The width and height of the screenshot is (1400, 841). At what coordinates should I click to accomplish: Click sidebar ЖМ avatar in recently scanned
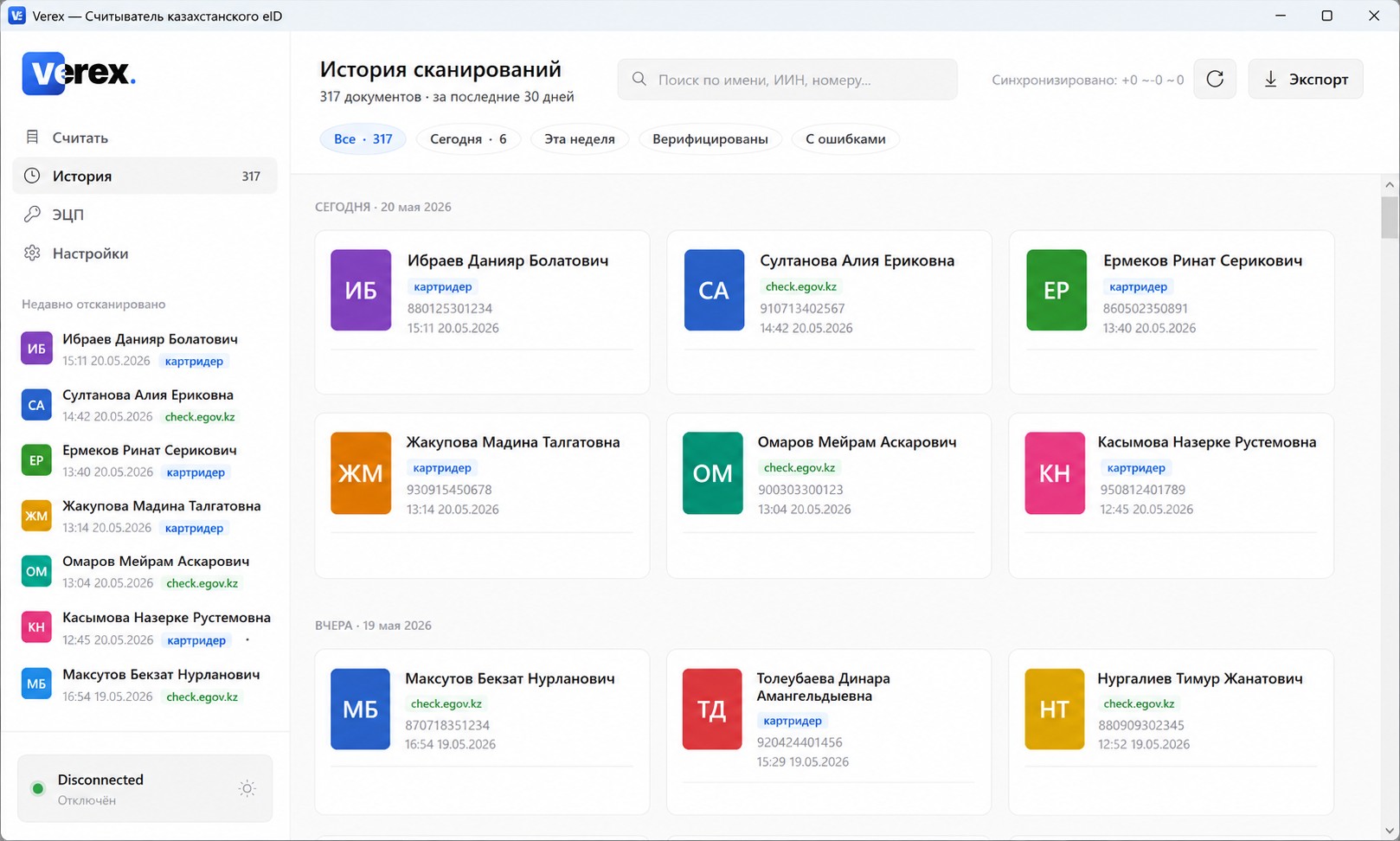36,516
